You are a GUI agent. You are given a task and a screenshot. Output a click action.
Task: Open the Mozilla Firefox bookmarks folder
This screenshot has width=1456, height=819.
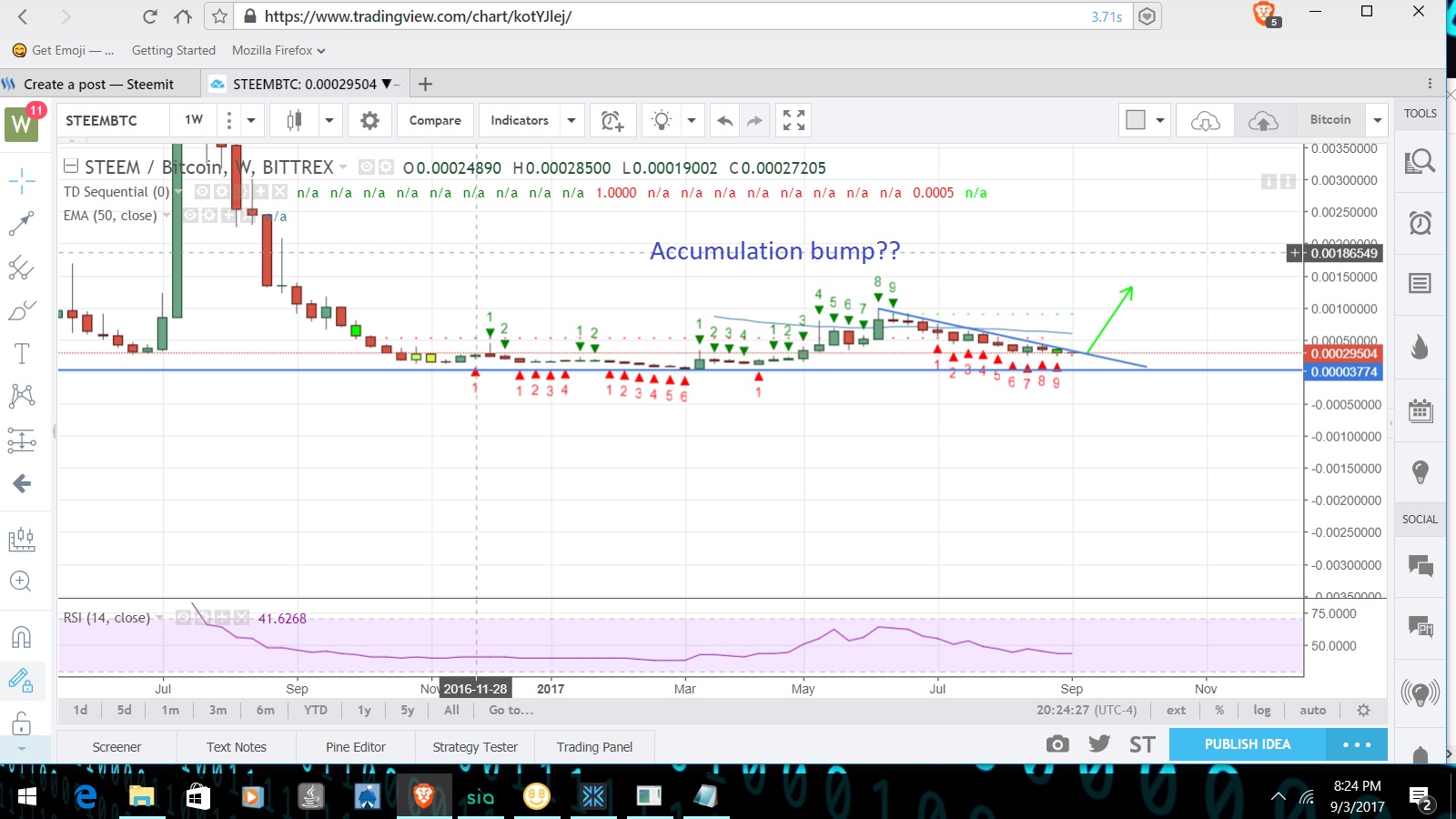click(278, 50)
